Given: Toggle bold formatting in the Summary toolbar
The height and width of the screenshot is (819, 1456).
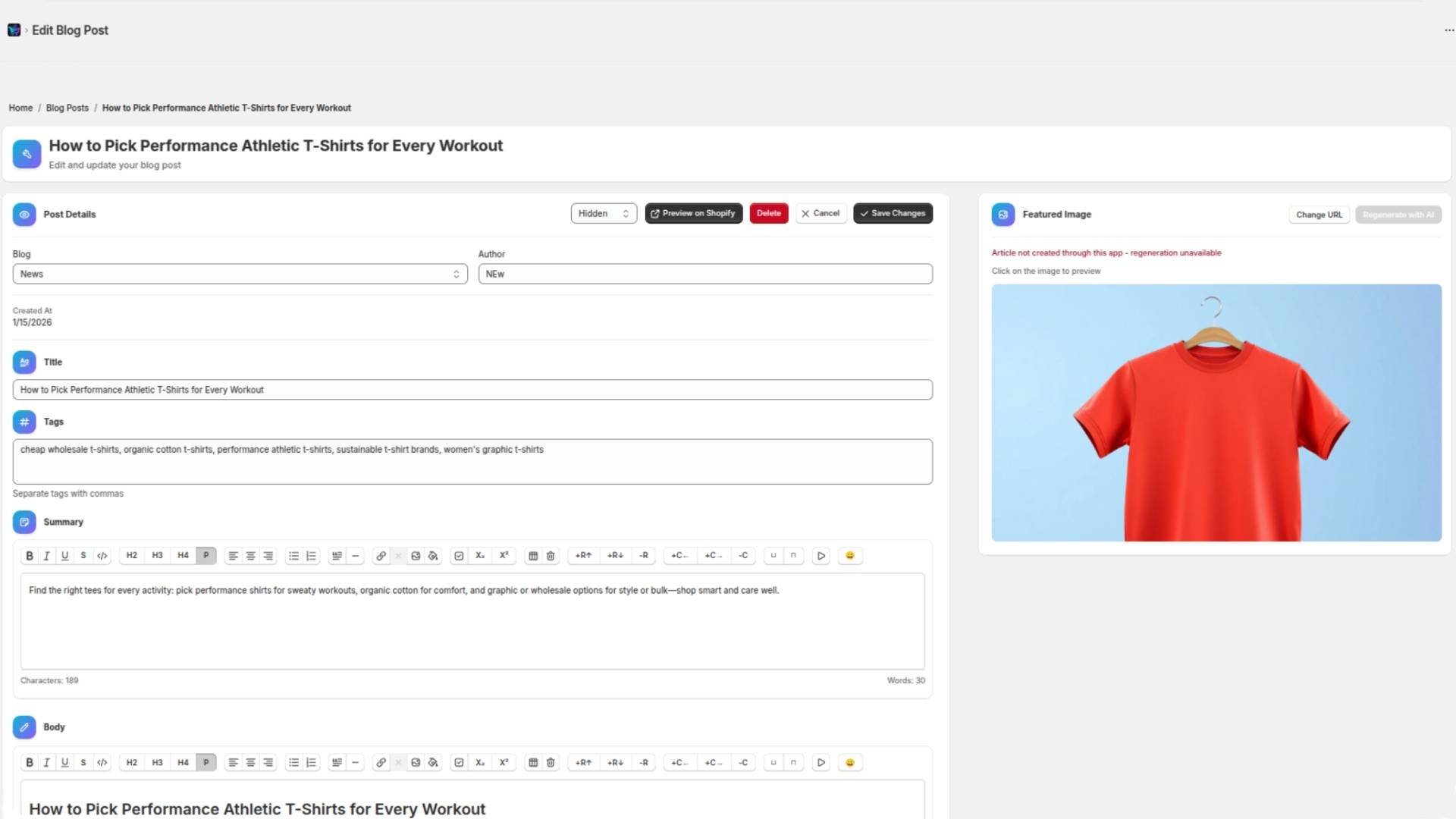Looking at the screenshot, I should [29, 555].
